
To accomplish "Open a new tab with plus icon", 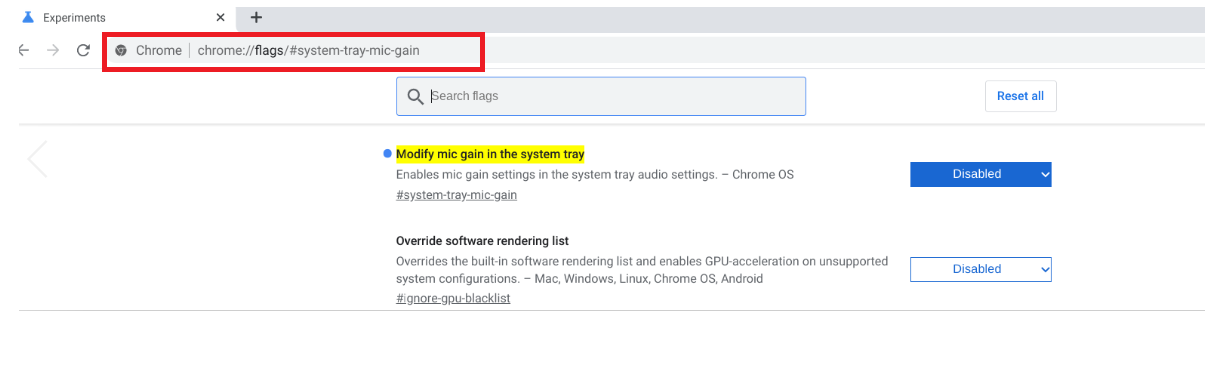I will click(x=257, y=17).
